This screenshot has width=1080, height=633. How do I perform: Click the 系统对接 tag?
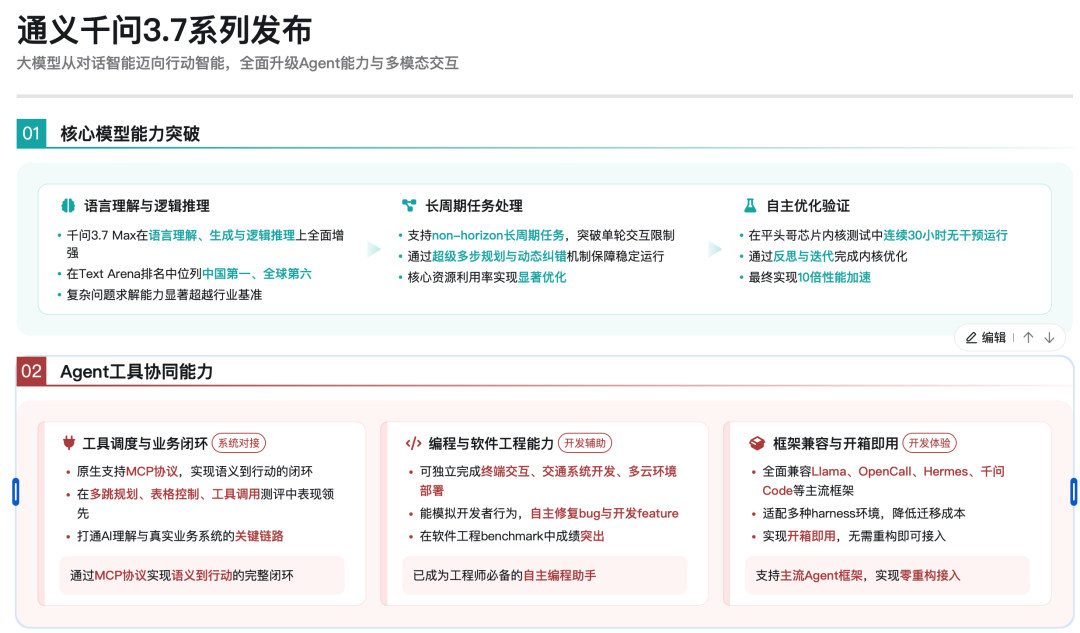pyautogui.click(x=239, y=443)
